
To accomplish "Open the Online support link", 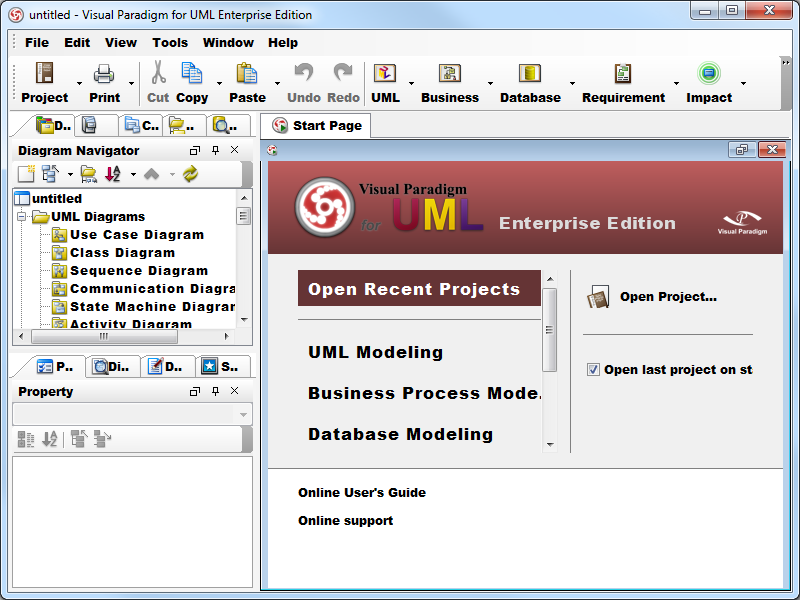I will tap(345, 520).
